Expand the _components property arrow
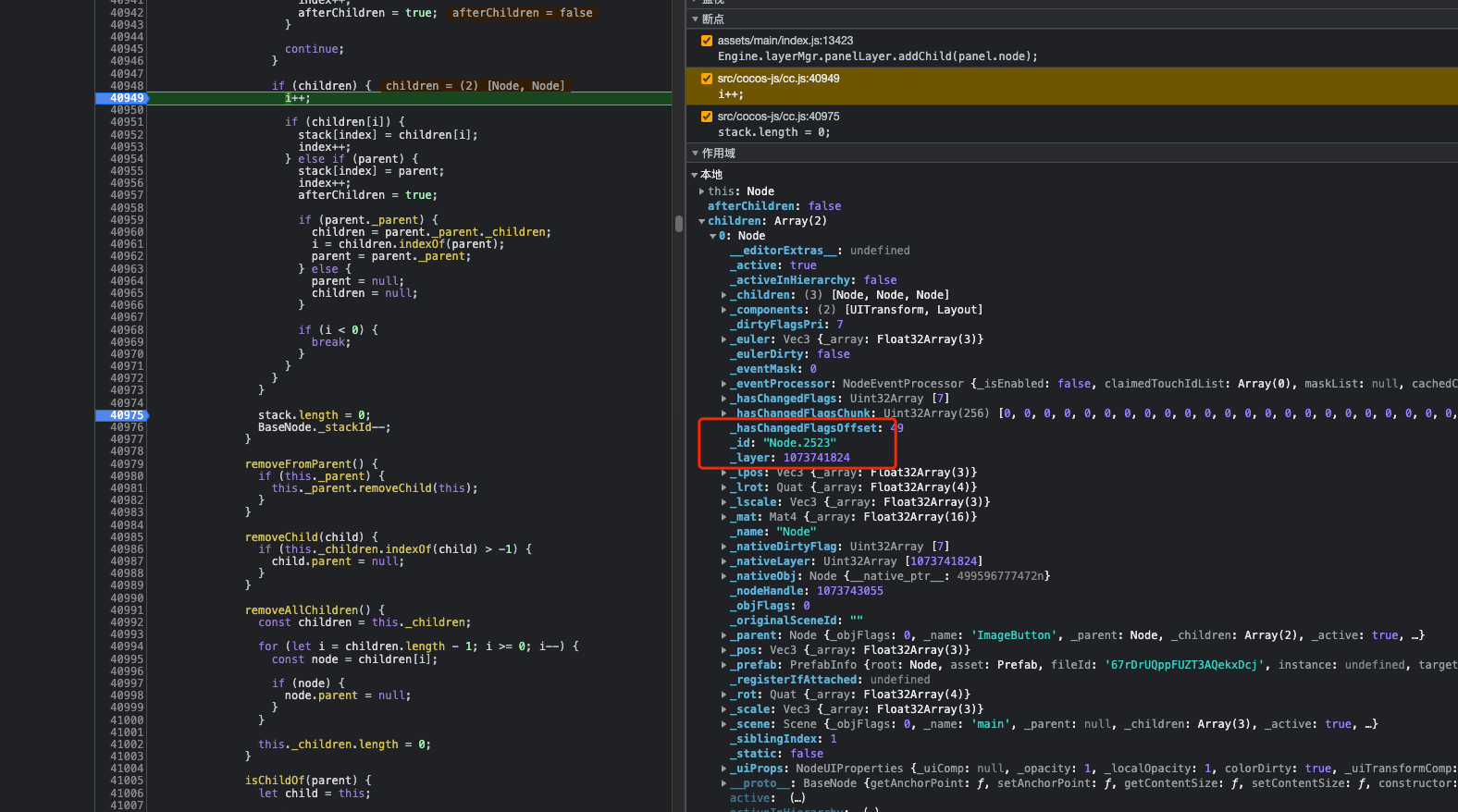The image size is (1458, 812). click(x=723, y=310)
